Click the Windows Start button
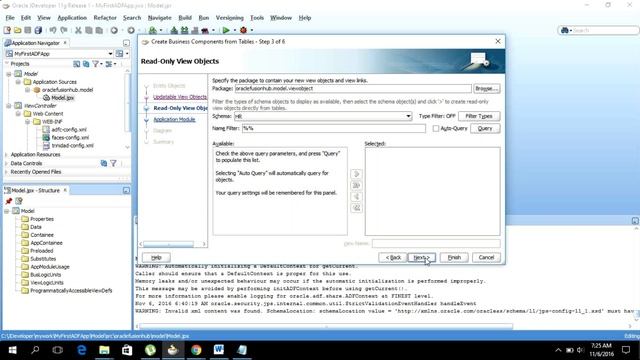Screen dimensions: 640x360 click(x=12, y=350)
